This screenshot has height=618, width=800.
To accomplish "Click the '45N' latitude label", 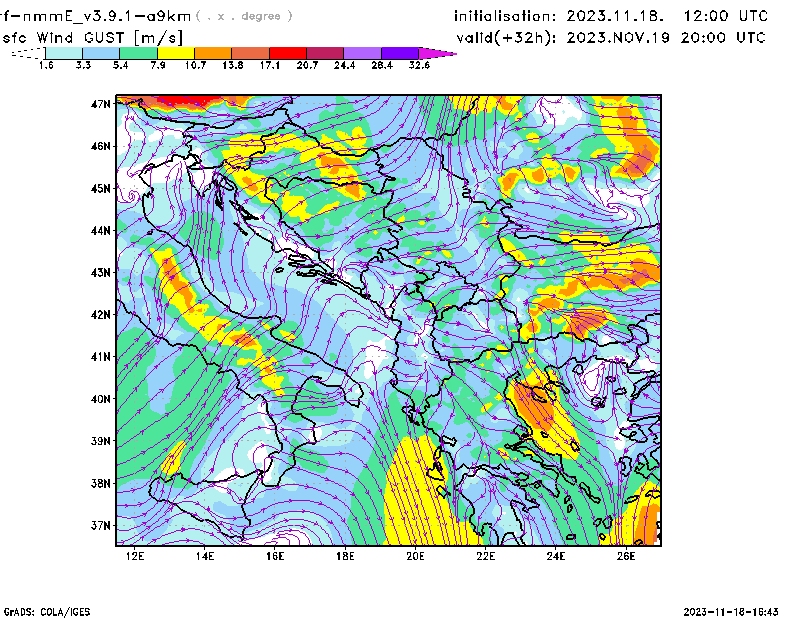I will (101, 188).
